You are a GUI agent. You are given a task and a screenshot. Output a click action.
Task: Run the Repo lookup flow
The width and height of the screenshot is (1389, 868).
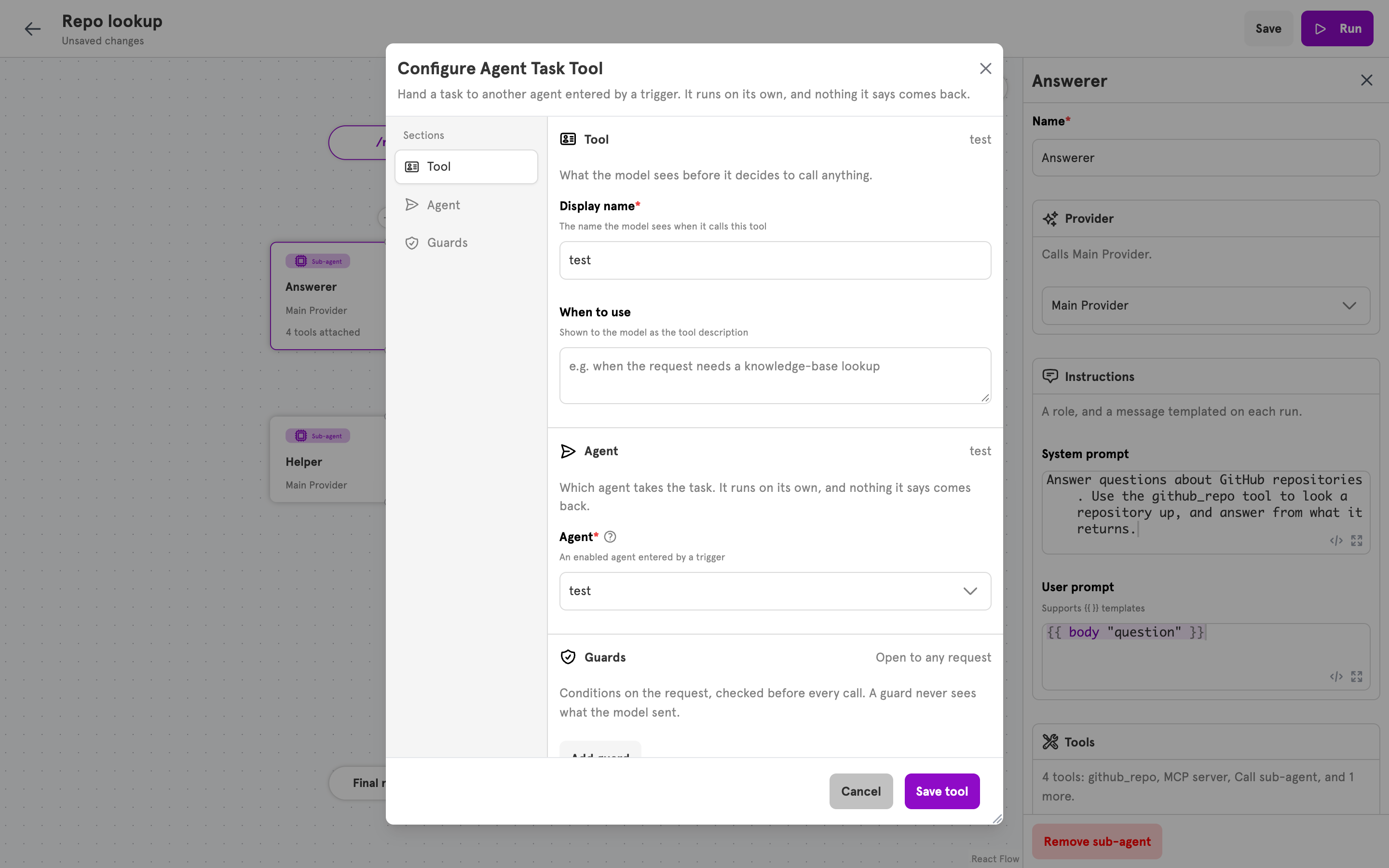(x=1337, y=29)
